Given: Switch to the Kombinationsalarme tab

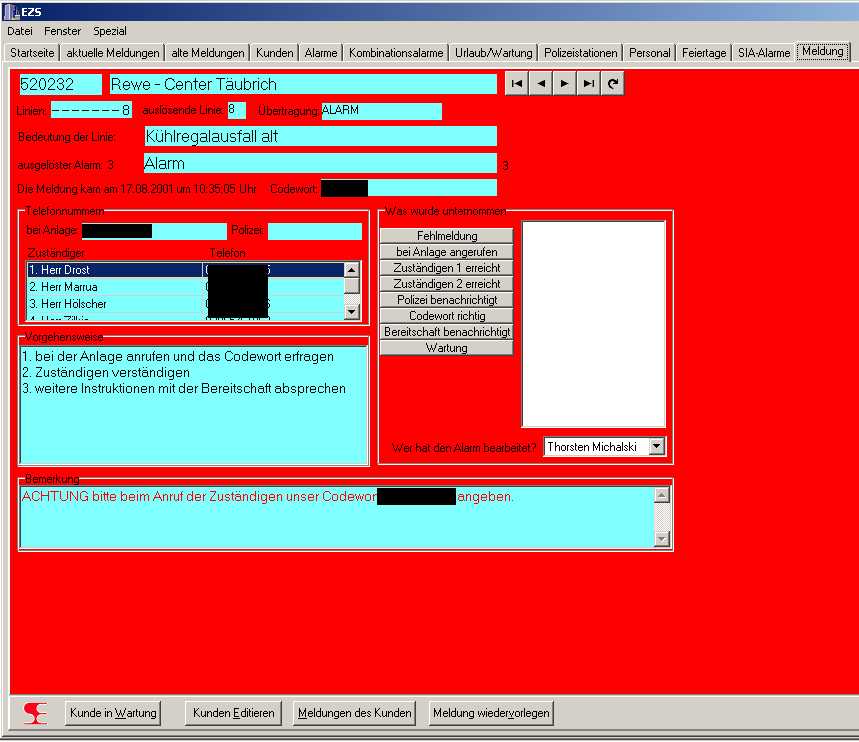Looking at the screenshot, I should pos(396,53).
